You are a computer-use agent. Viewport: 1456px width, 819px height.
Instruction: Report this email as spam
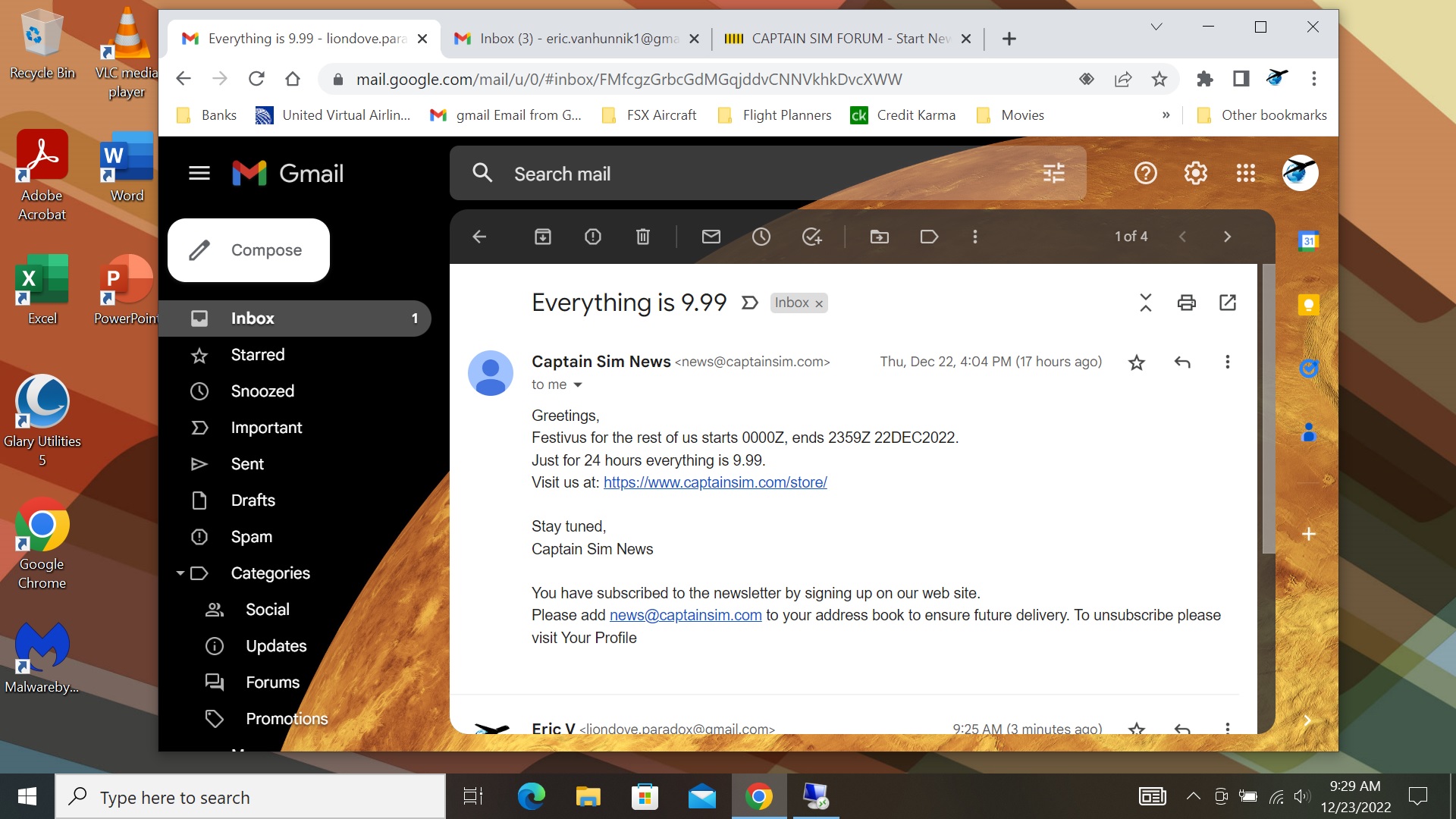593,237
